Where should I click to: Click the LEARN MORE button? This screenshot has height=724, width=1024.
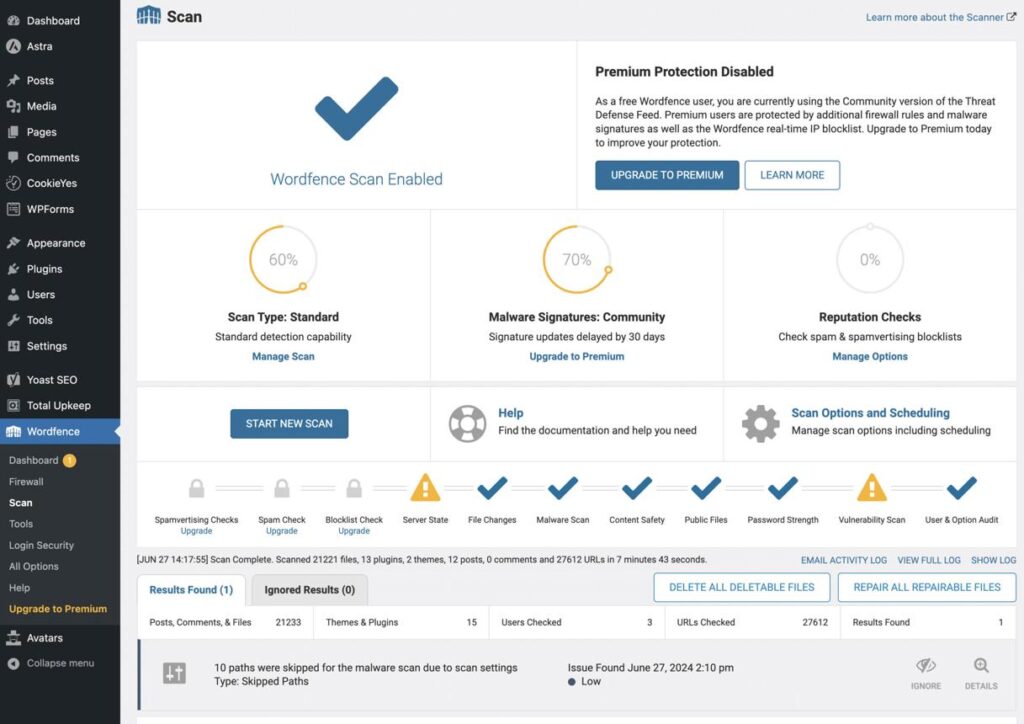point(792,175)
